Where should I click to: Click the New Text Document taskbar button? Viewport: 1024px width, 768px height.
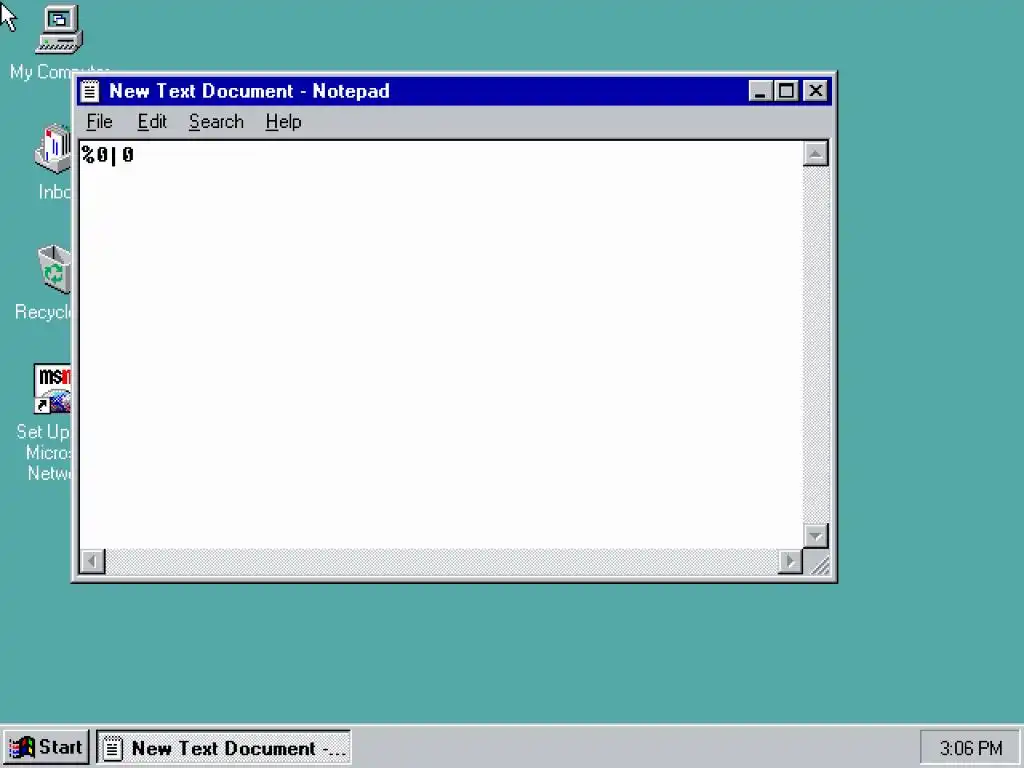[224, 747]
